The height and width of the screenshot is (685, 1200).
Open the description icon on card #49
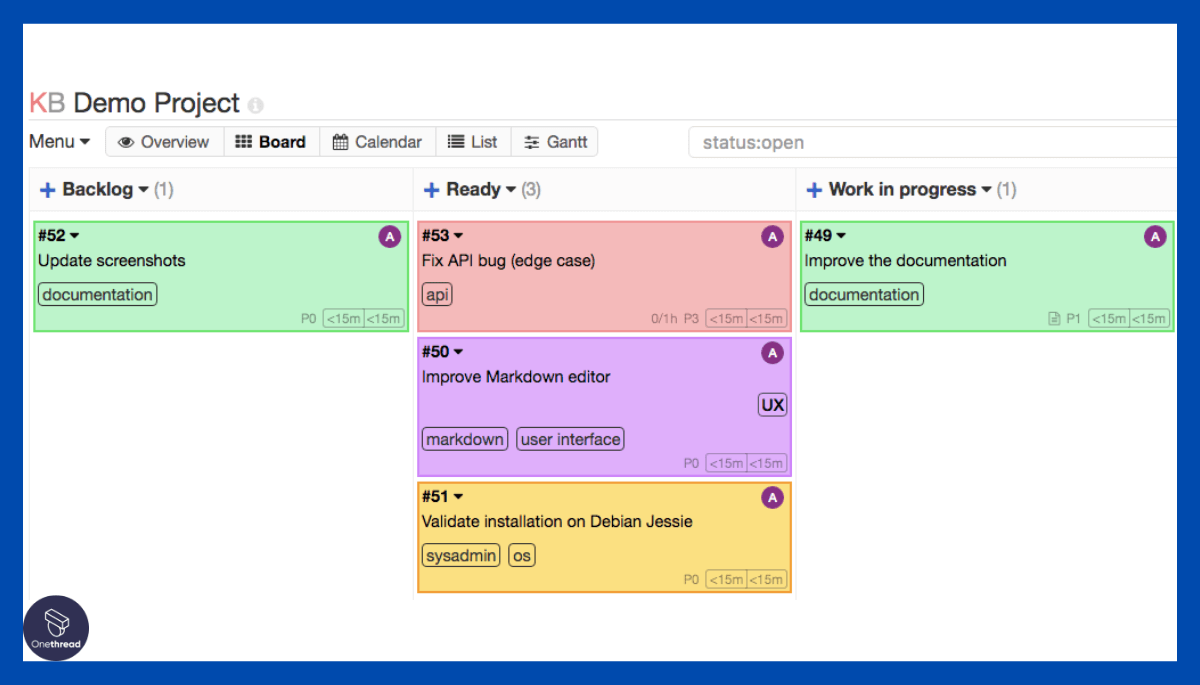point(1054,317)
